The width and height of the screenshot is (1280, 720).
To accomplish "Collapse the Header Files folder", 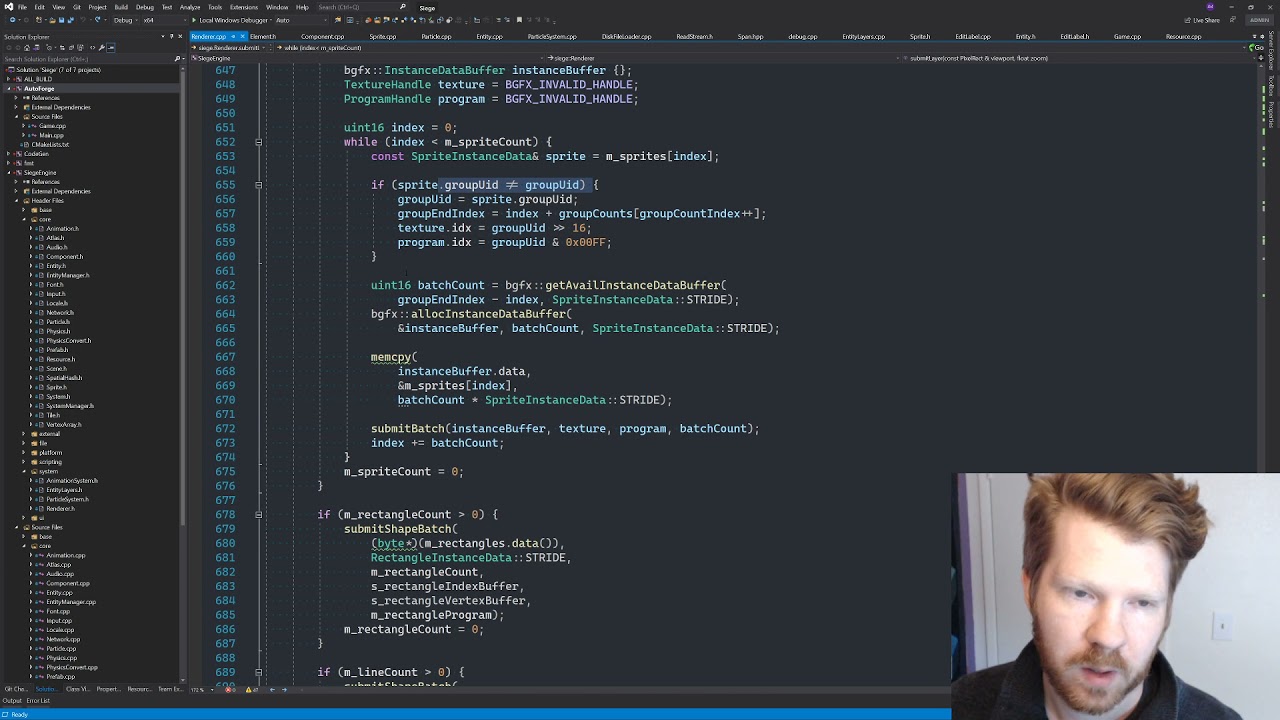I will pos(17,201).
